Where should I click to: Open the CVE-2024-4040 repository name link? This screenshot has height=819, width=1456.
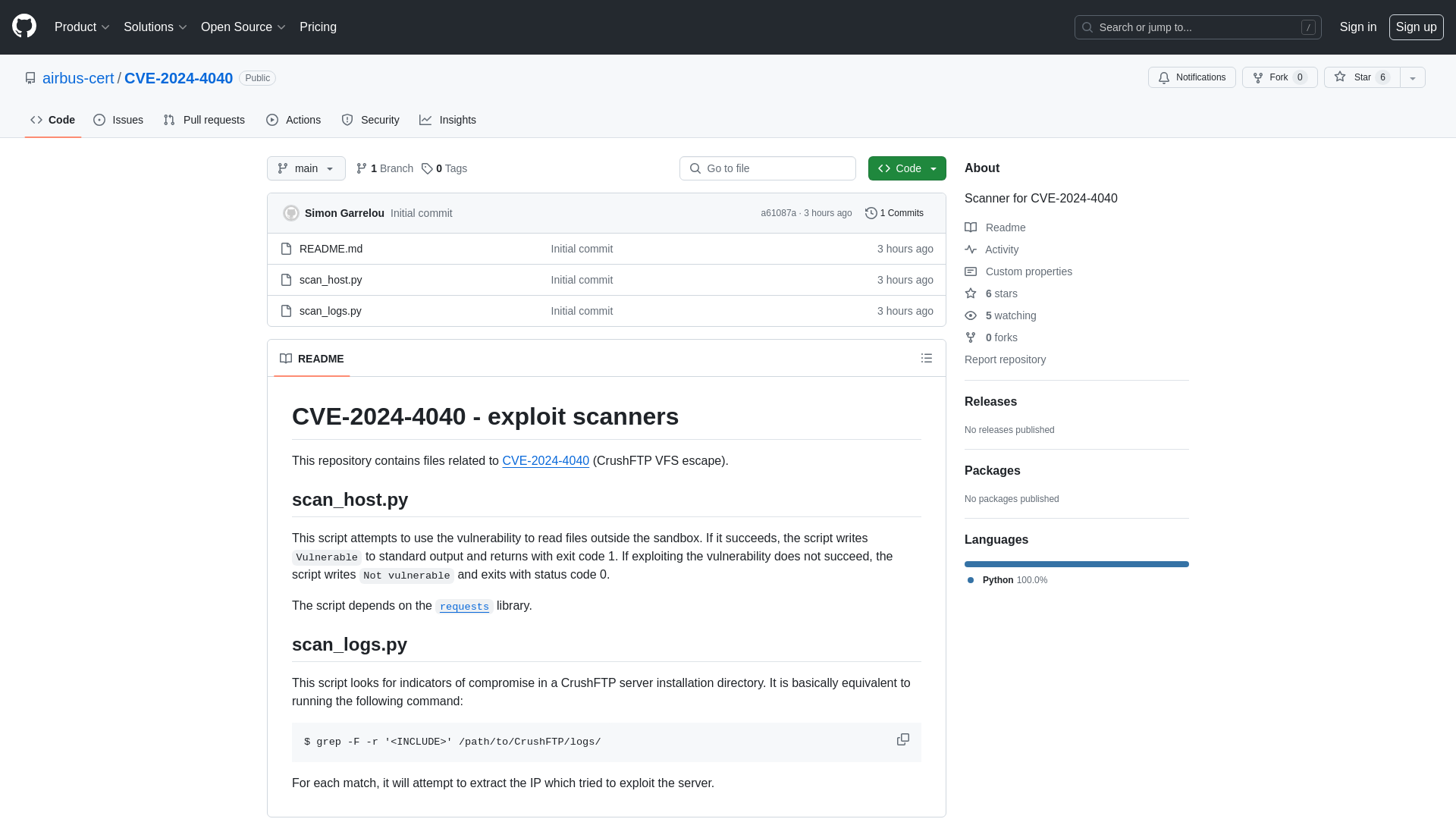point(178,78)
